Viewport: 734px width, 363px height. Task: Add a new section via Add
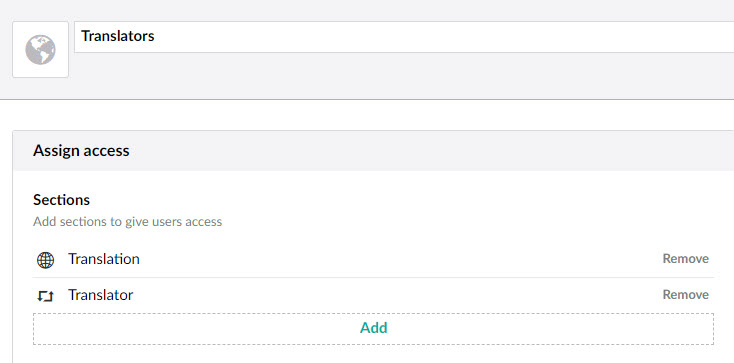coord(374,328)
